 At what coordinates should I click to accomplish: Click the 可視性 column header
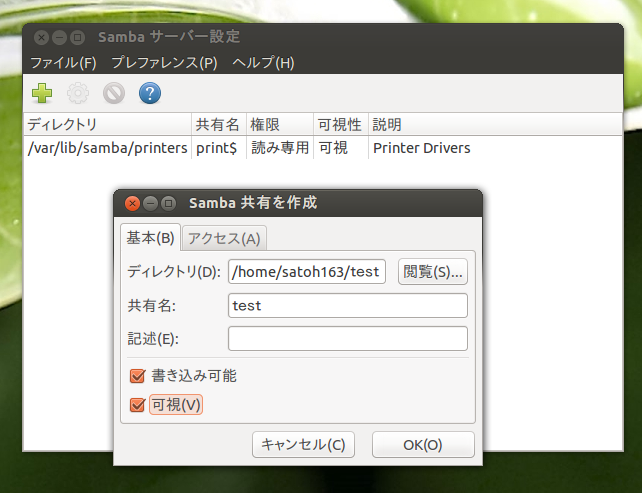pyautogui.click(x=341, y=124)
